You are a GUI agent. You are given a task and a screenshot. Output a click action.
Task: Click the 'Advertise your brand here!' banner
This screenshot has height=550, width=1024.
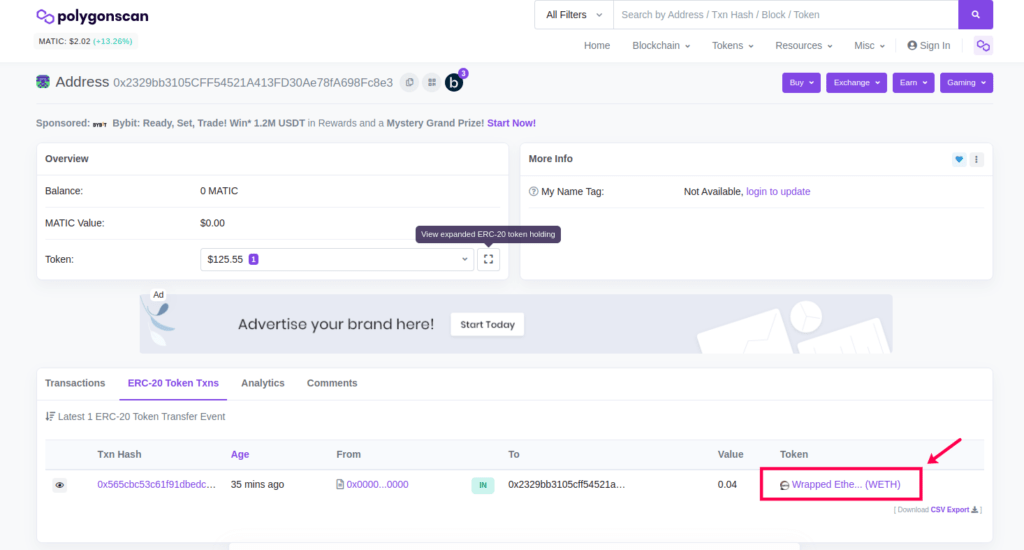(x=516, y=324)
